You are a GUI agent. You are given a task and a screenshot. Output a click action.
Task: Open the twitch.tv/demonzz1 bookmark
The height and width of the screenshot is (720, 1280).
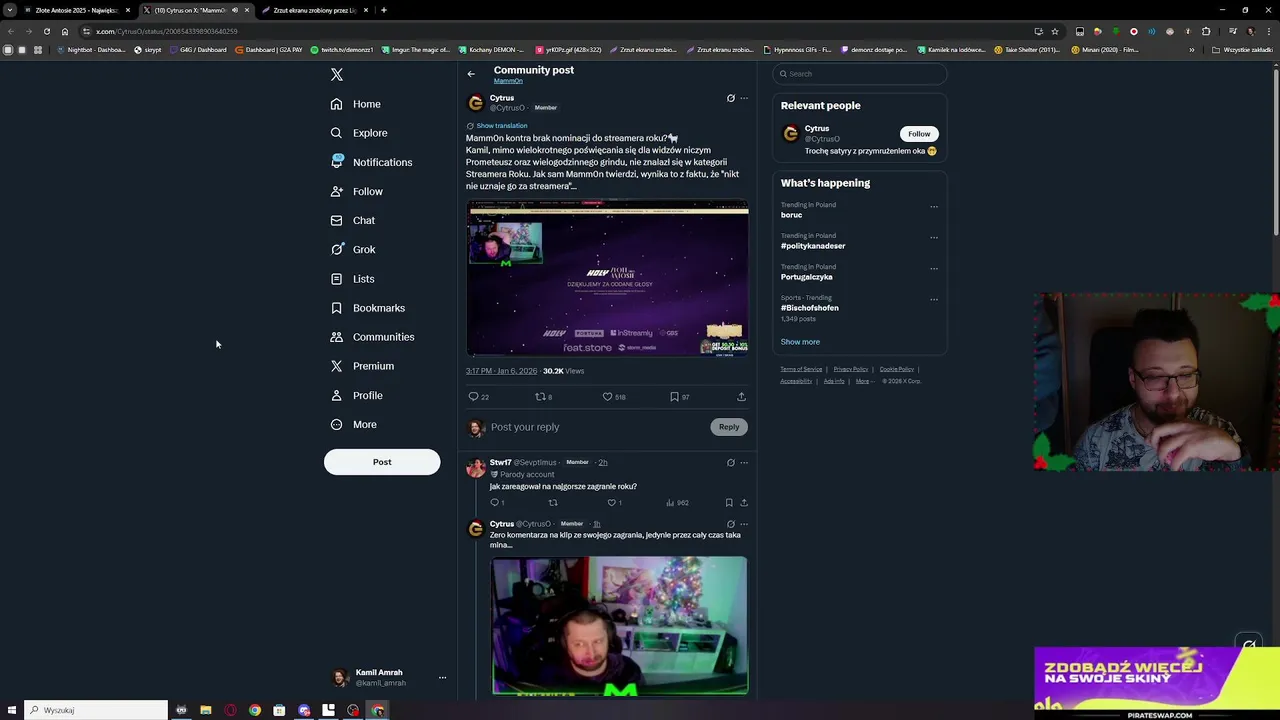(342, 49)
